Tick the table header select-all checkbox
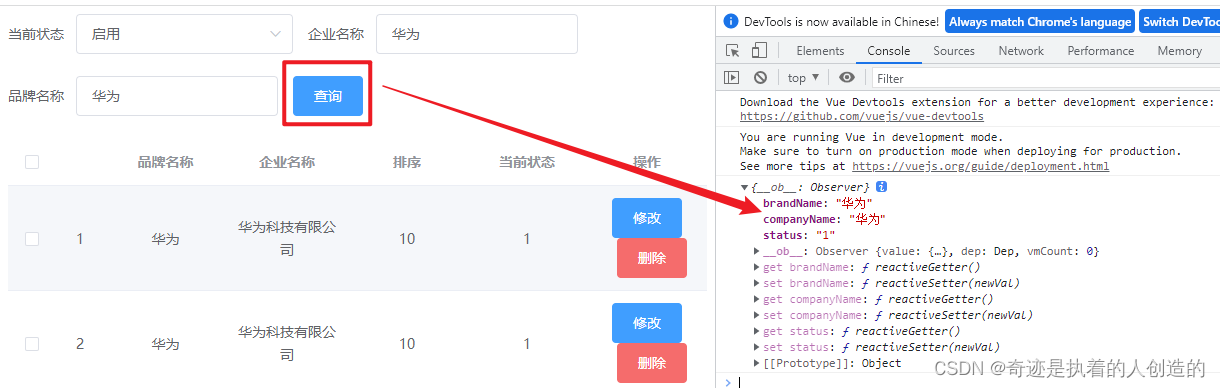Viewport: 1220px width, 388px height. pos(32,162)
